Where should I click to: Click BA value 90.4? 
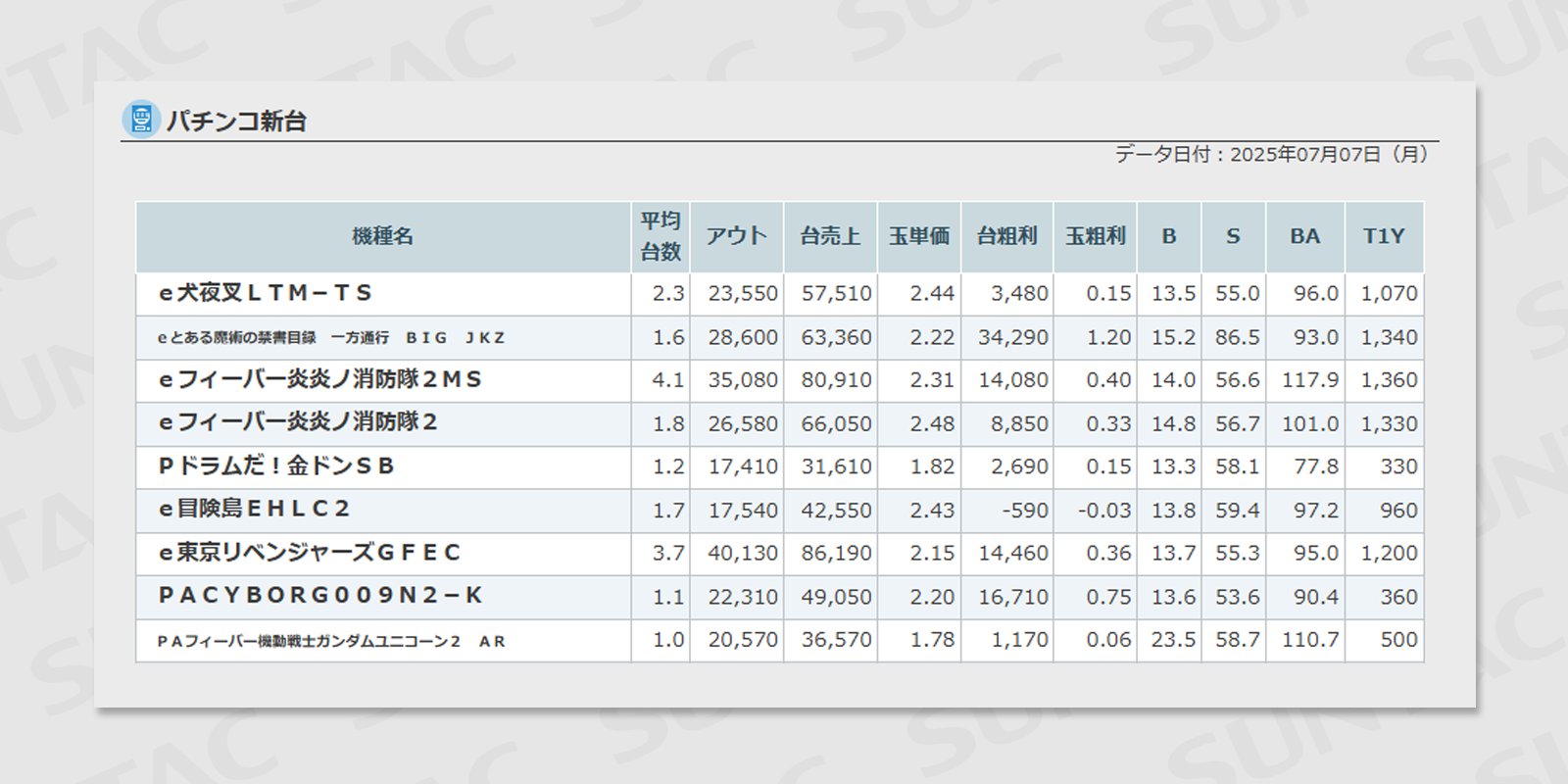pos(1316,597)
